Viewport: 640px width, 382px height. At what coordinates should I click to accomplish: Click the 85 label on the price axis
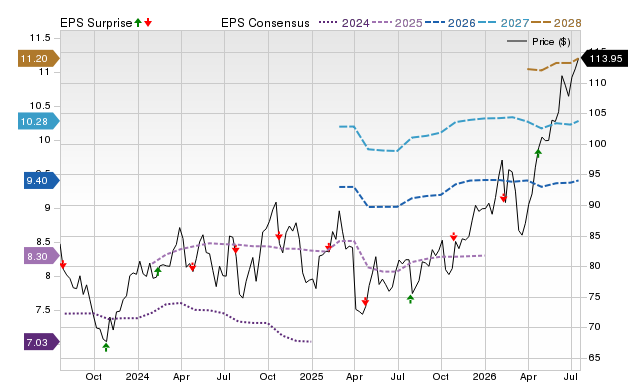point(595,235)
